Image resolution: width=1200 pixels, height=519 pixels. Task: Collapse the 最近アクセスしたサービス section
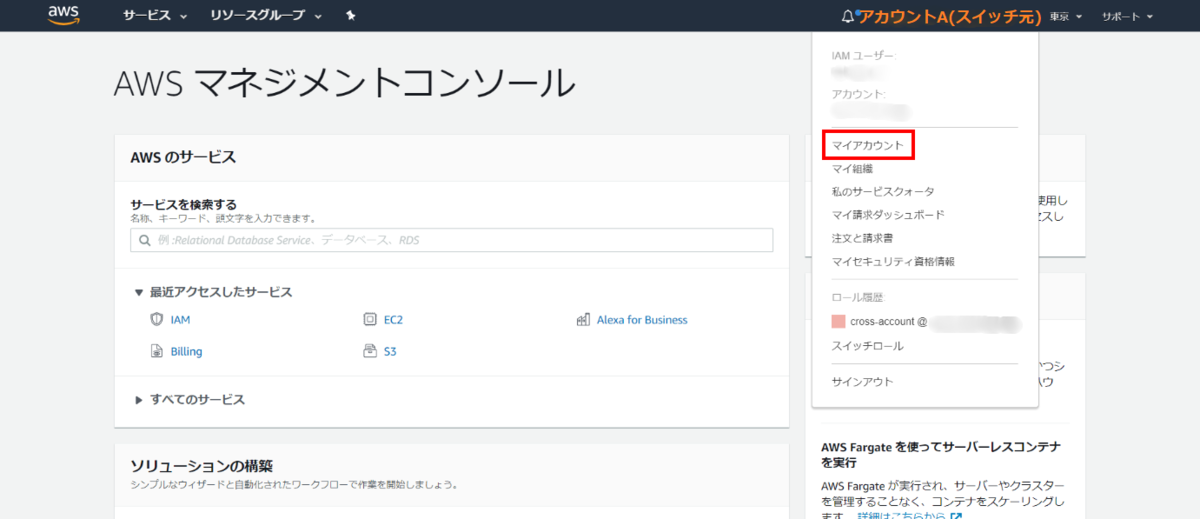[213, 292]
